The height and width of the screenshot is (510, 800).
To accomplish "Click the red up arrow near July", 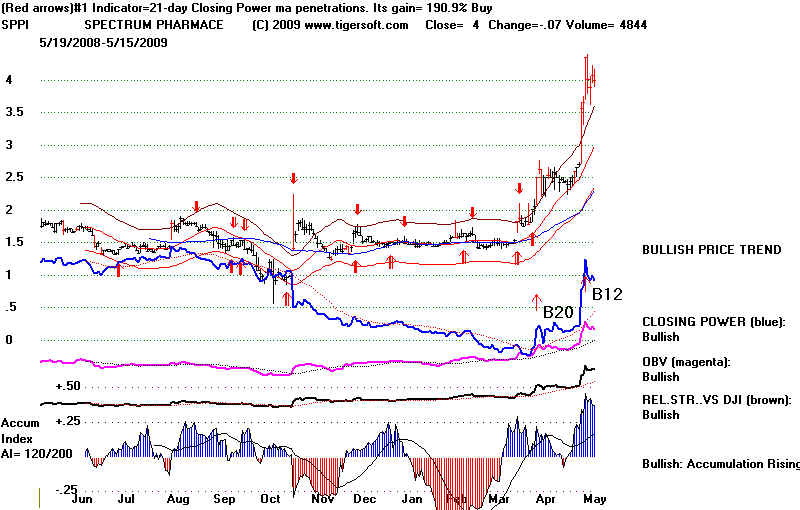I will [118, 269].
